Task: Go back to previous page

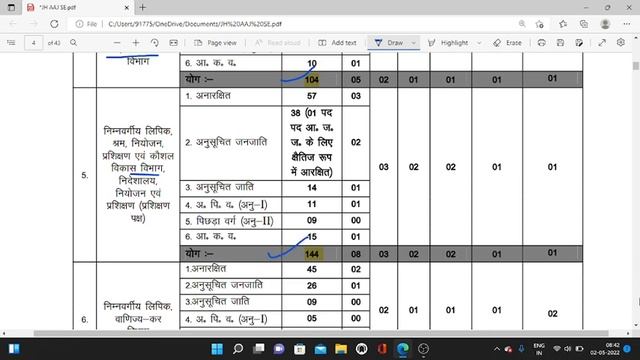Action: (13, 24)
